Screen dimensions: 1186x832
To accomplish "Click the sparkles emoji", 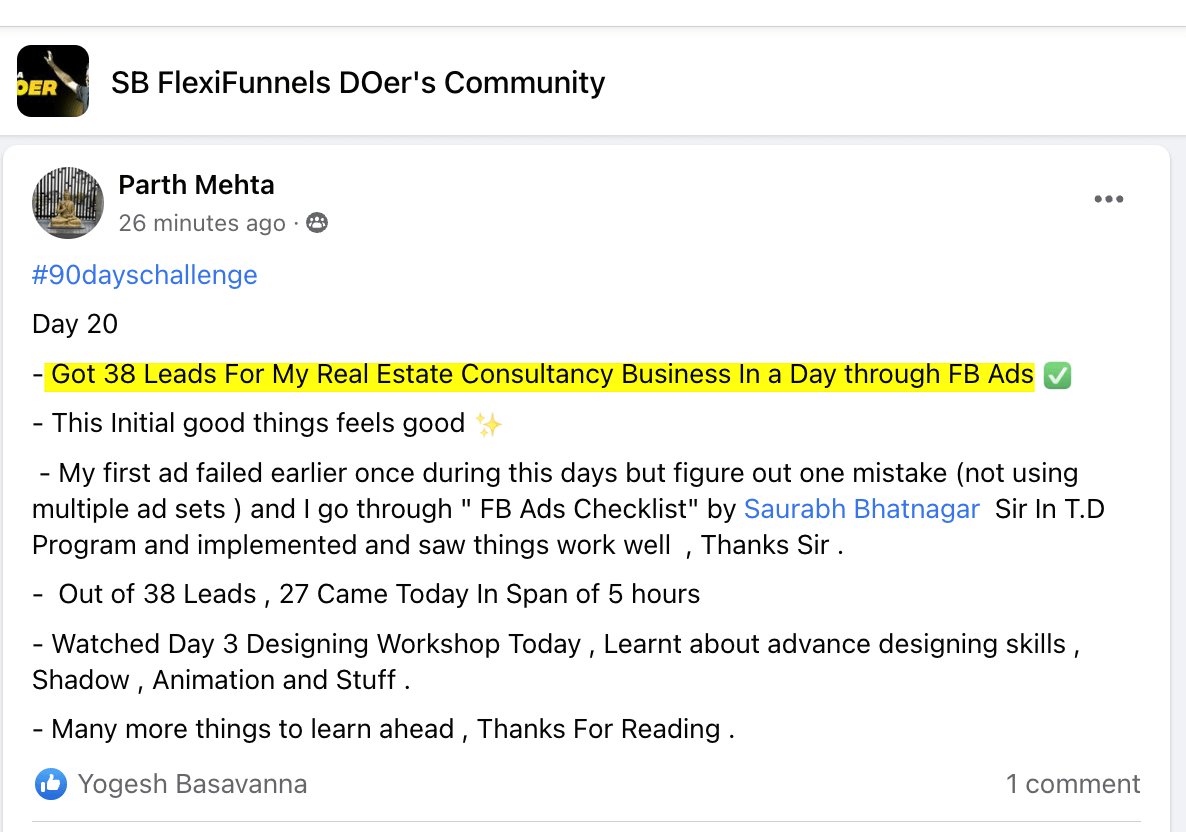I will click(x=489, y=424).
